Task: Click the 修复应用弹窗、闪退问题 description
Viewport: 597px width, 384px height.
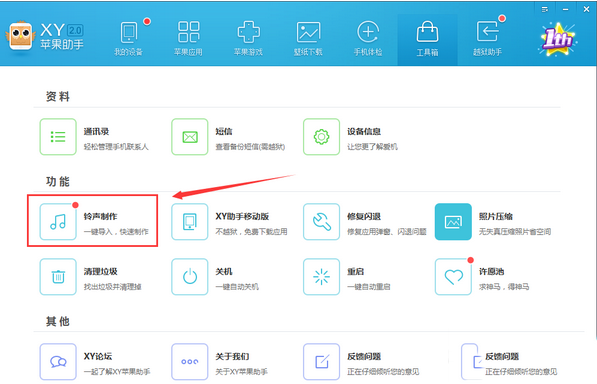Action: (387, 232)
